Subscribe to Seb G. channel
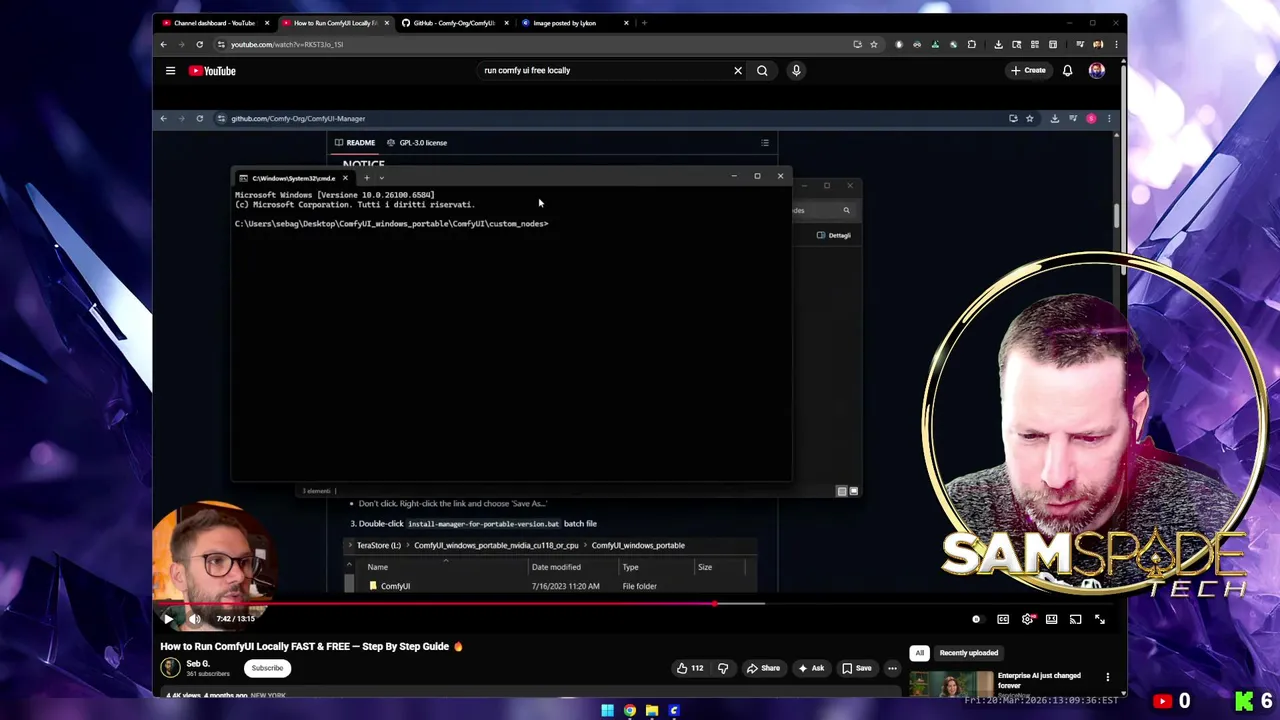This screenshot has width=1280, height=720. coord(267,668)
